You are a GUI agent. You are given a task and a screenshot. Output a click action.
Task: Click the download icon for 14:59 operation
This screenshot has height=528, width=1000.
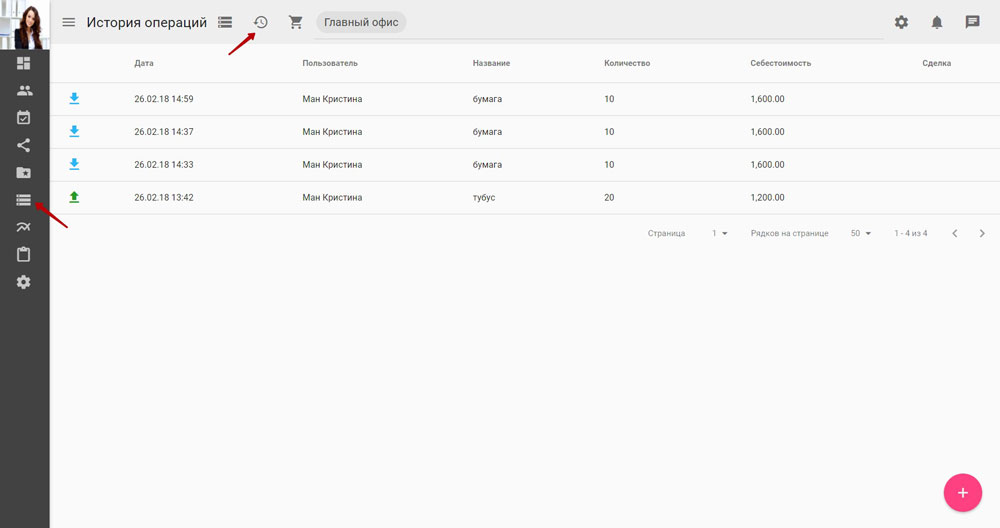[74, 98]
